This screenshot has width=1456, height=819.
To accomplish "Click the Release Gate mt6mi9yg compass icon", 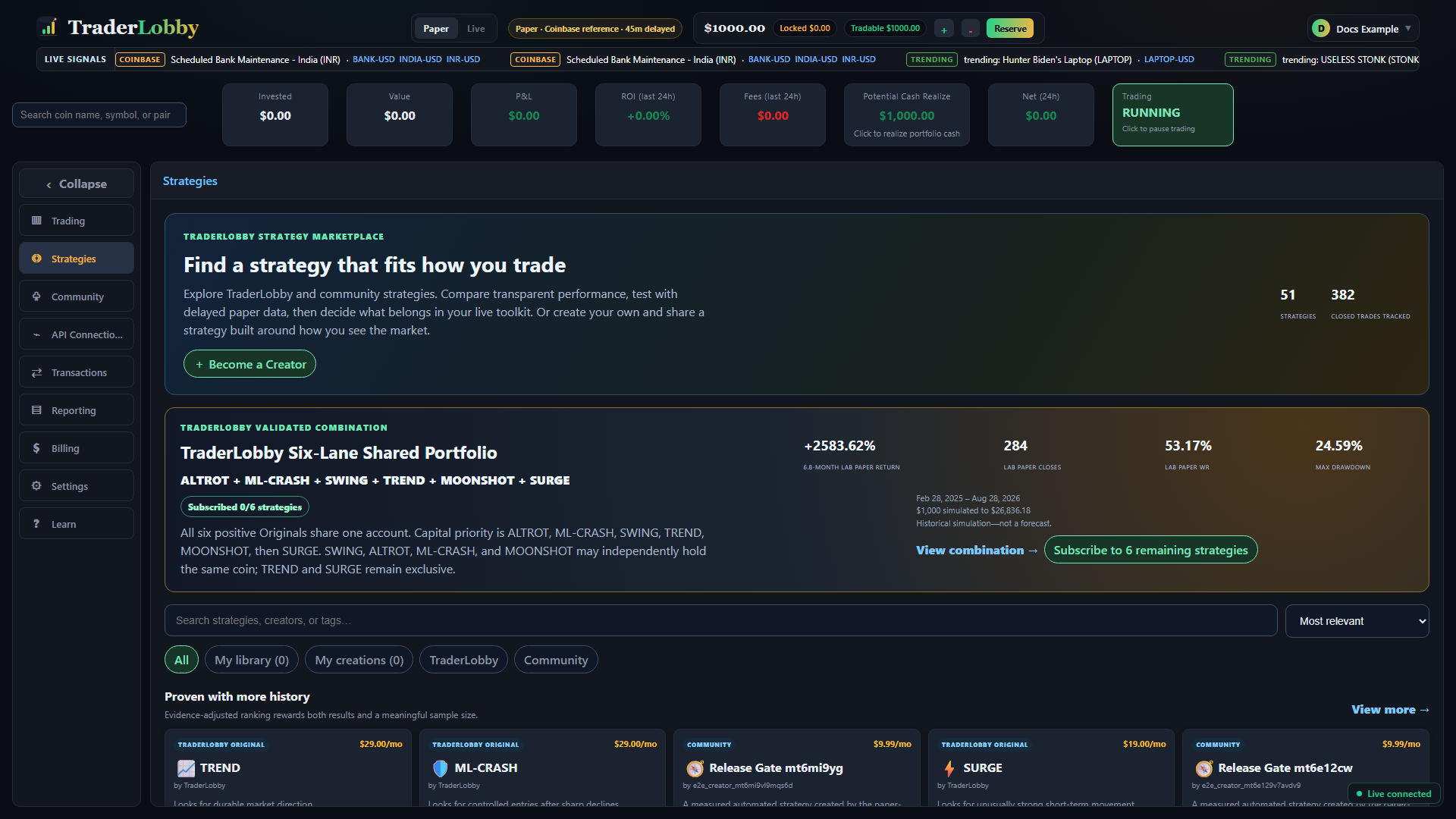I will (695, 769).
